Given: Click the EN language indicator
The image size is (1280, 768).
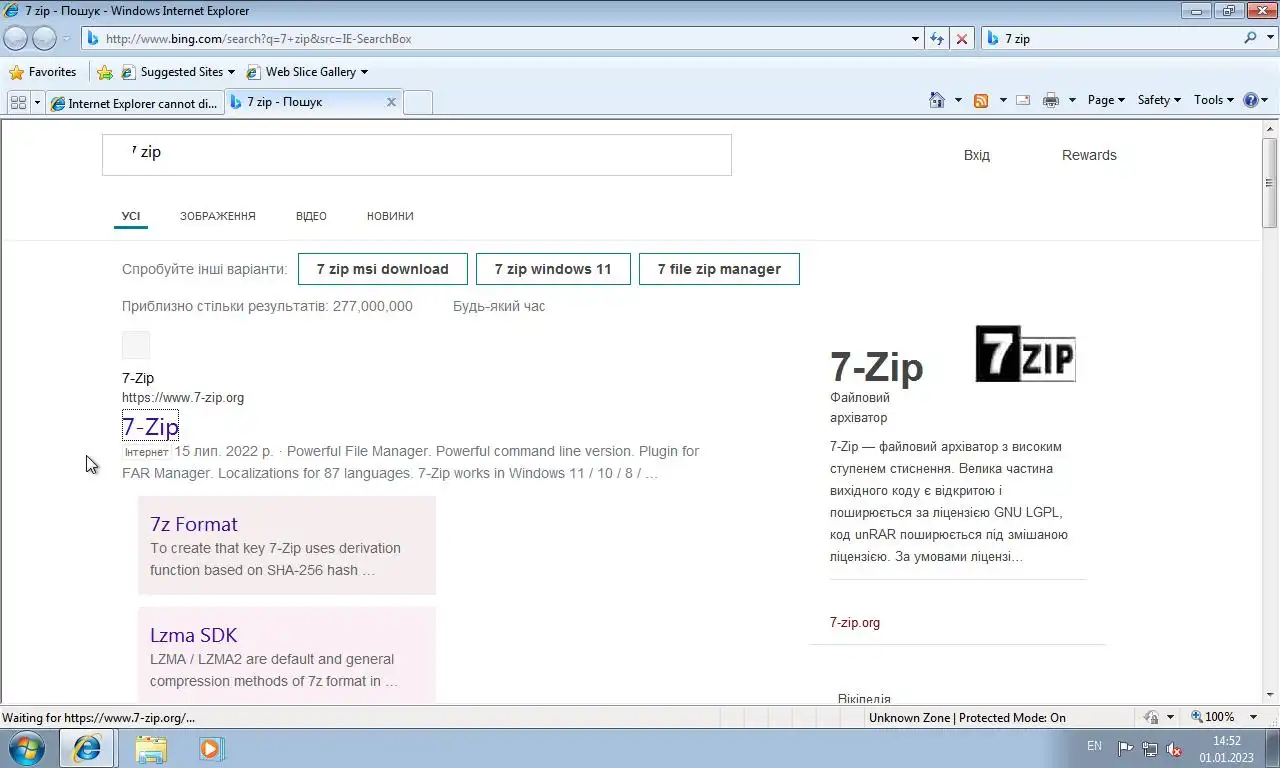Looking at the screenshot, I should (x=1094, y=746).
